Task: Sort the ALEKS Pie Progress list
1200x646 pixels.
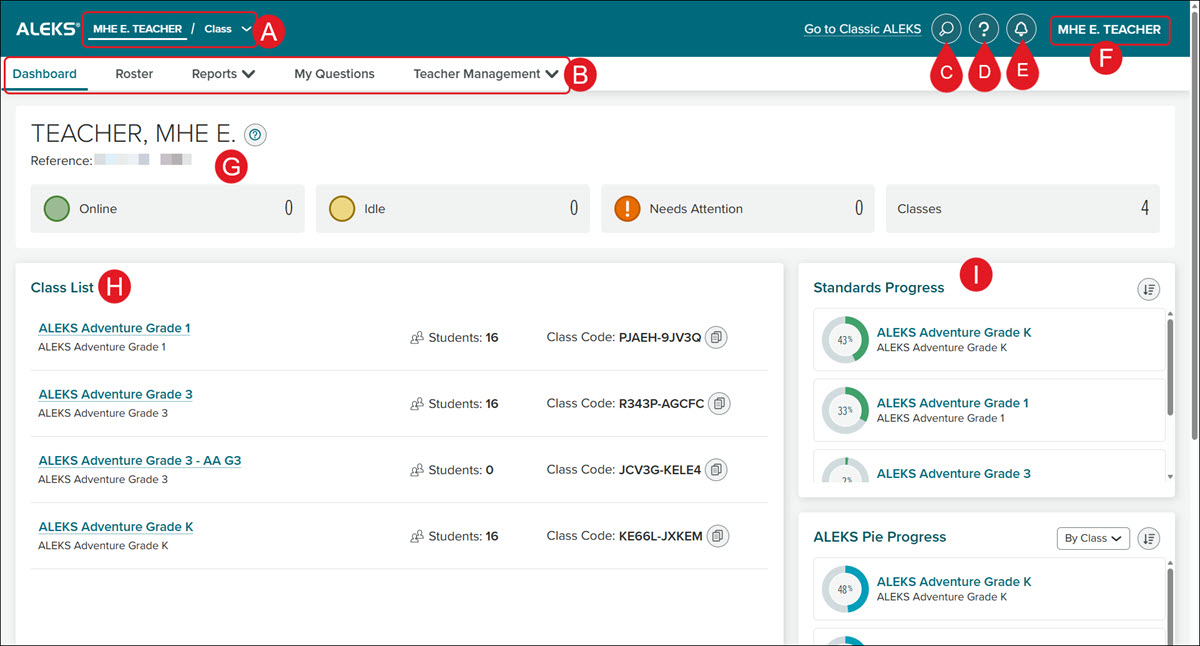Action: pos(1148,538)
